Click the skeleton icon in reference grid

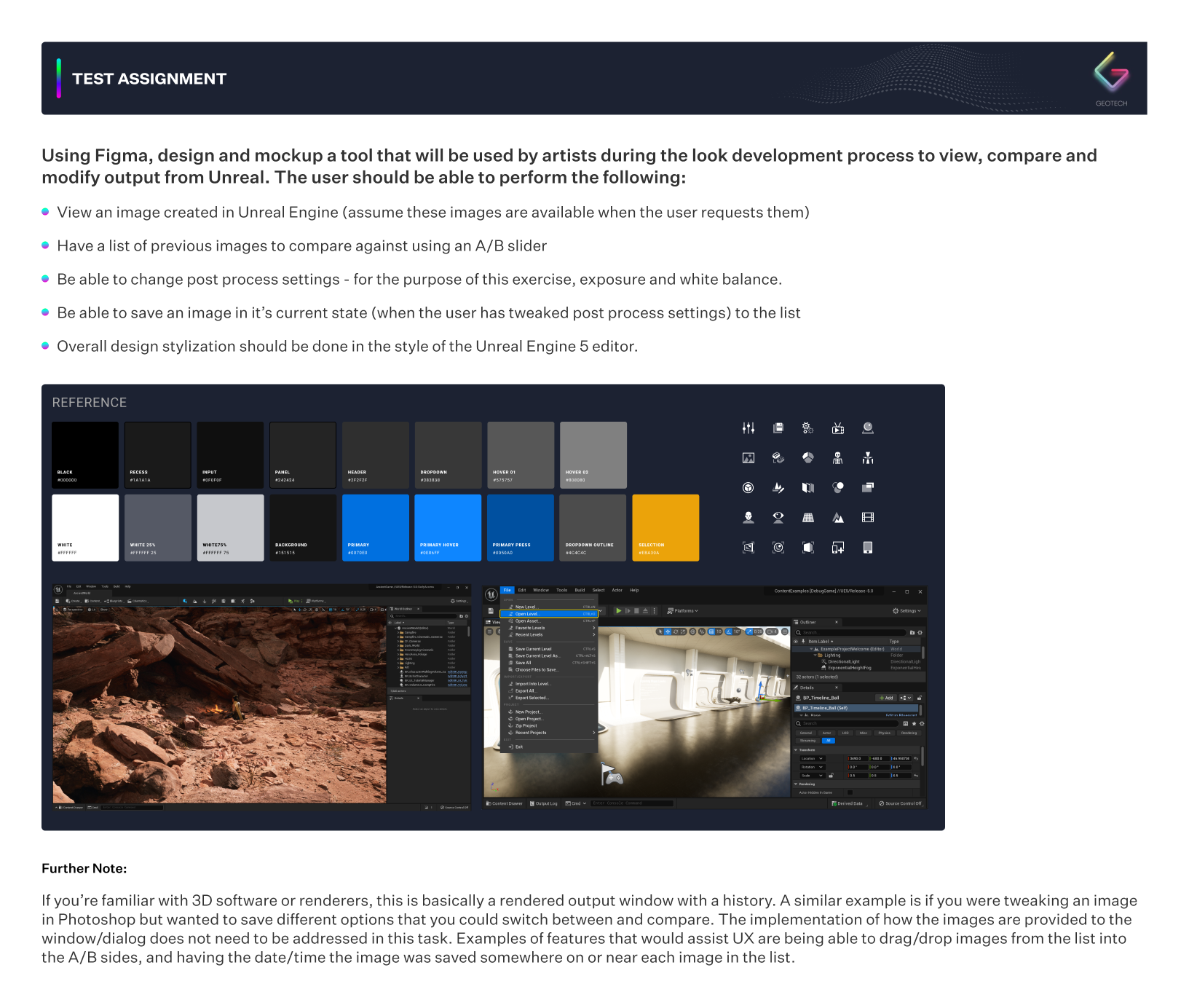click(838, 458)
